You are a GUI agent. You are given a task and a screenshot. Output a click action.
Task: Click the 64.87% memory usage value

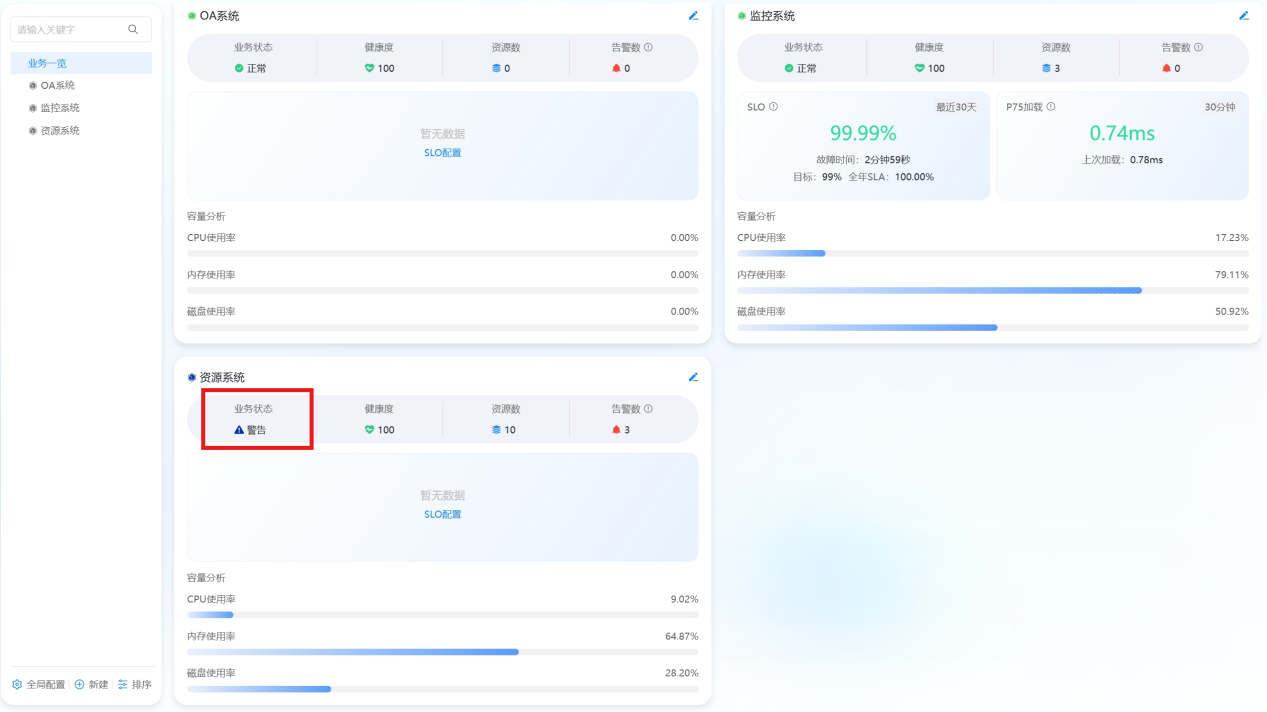pyautogui.click(x=682, y=636)
